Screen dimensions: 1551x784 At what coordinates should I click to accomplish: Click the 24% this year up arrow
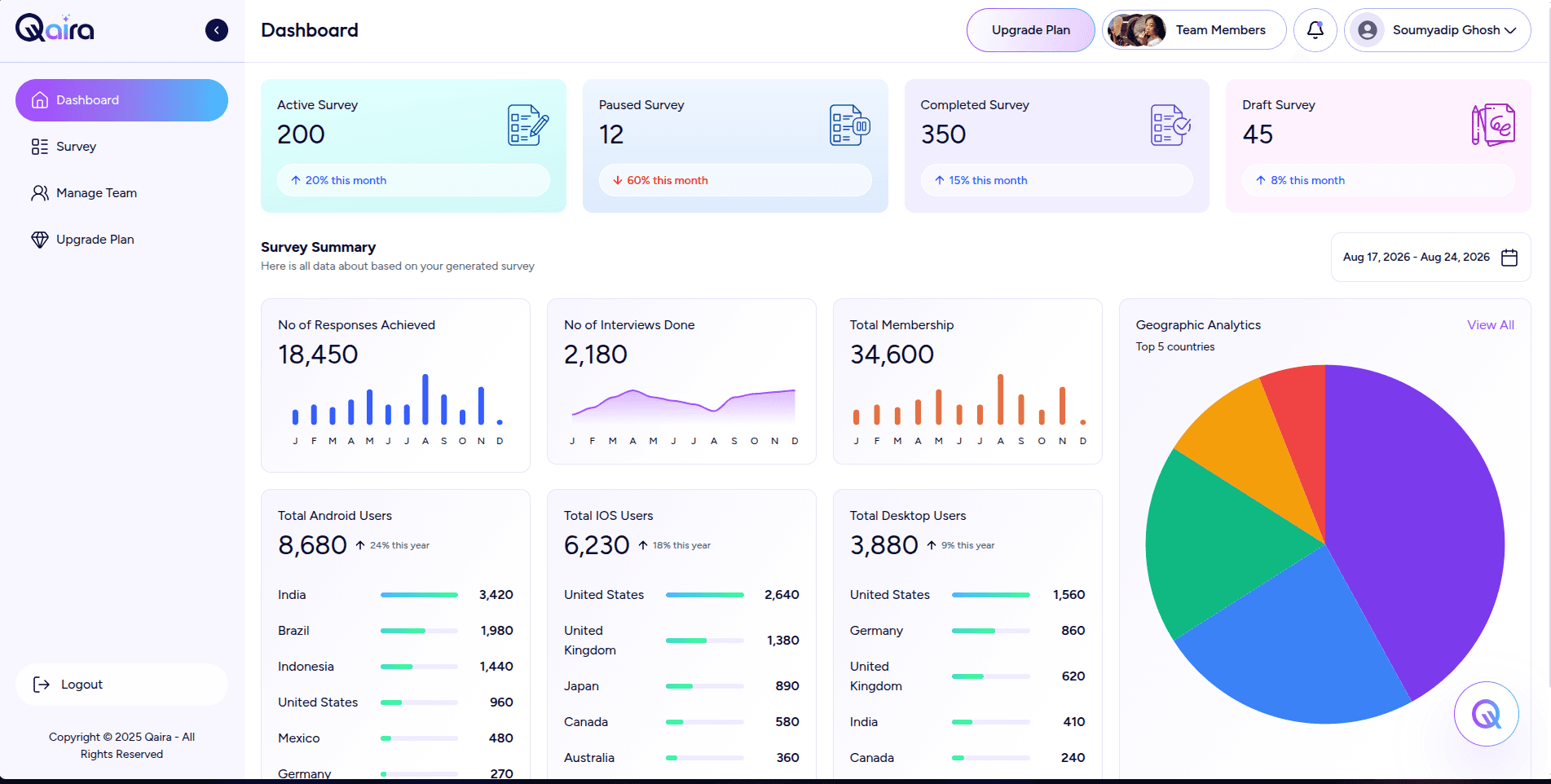point(360,545)
